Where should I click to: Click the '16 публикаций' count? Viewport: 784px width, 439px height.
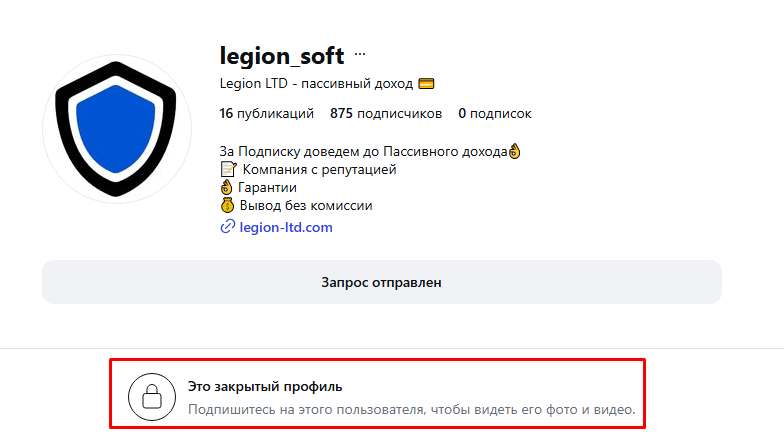266,114
